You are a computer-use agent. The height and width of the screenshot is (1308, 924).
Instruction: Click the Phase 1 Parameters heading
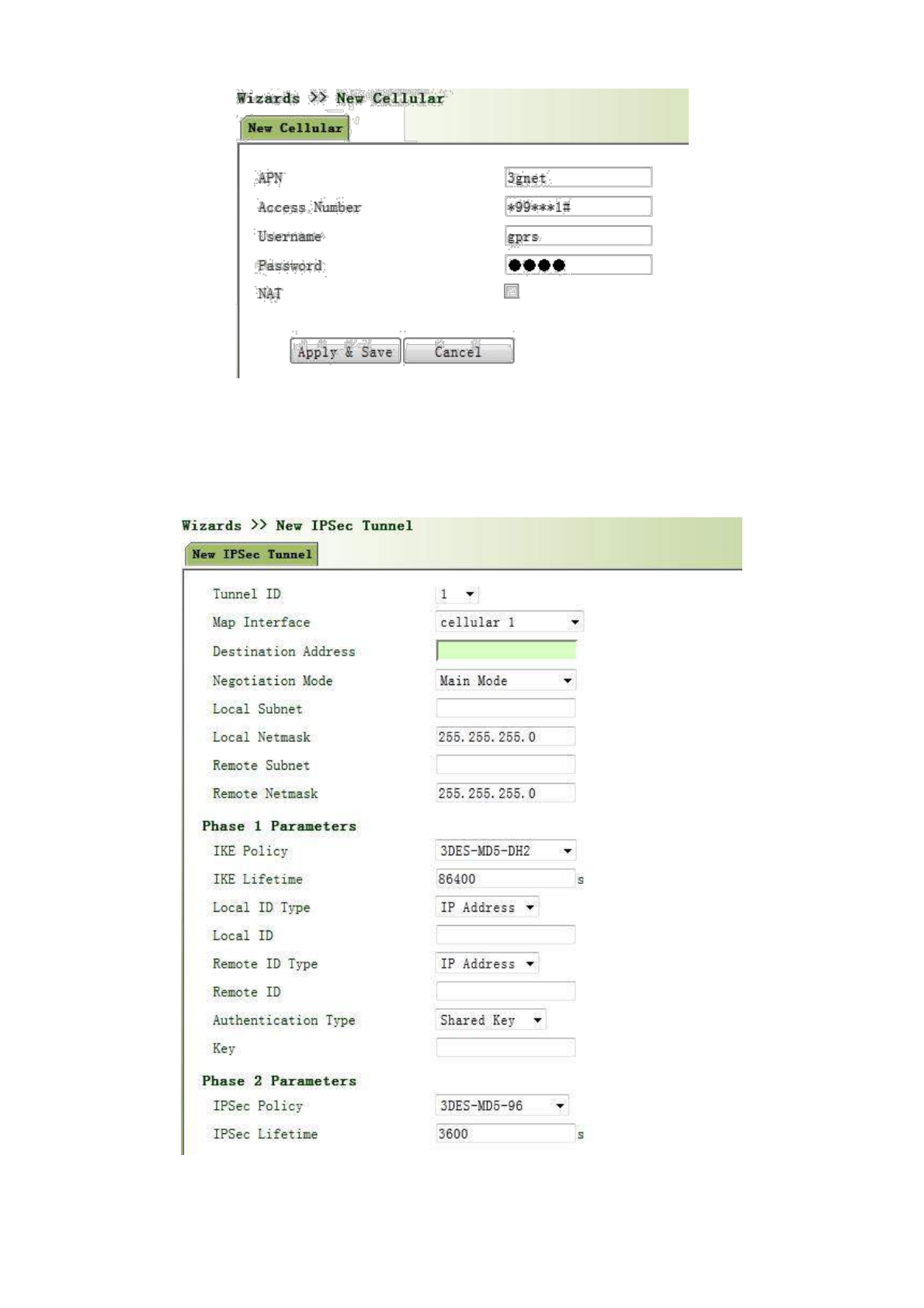pyautogui.click(x=279, y=826)
